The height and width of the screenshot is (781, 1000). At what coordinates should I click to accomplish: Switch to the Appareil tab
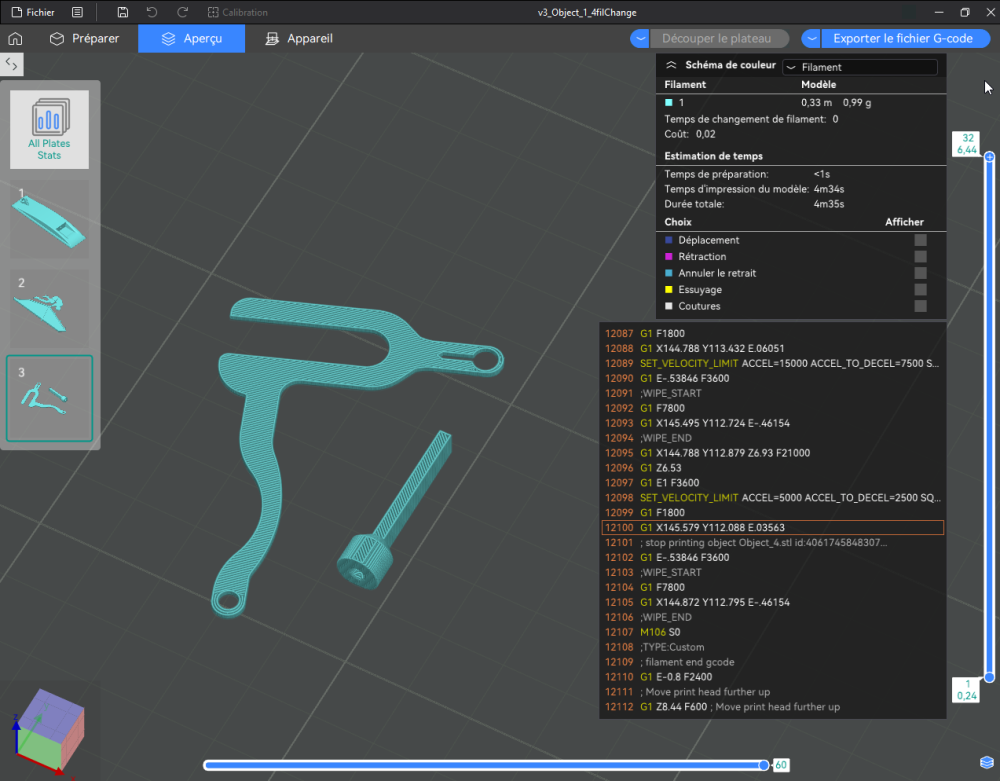299,38
